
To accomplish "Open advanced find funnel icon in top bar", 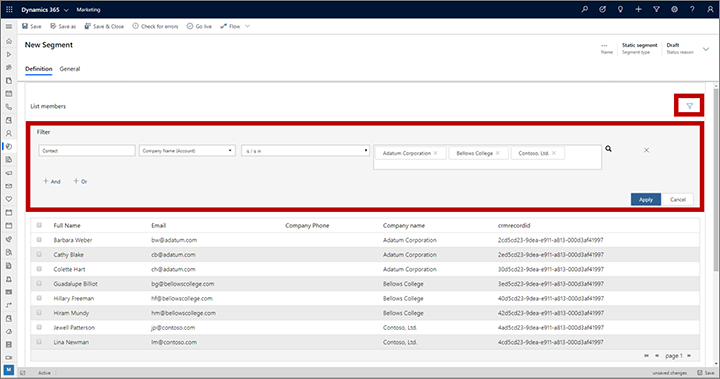I will pos(656,9).
